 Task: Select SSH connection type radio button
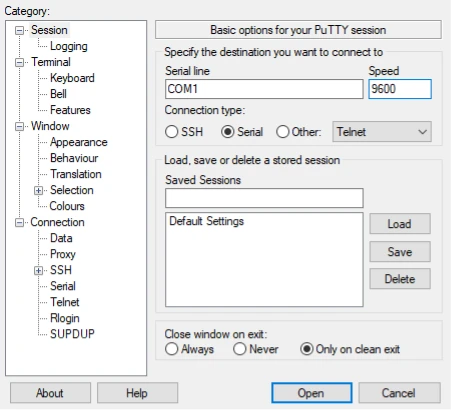[x=171, y=132]
